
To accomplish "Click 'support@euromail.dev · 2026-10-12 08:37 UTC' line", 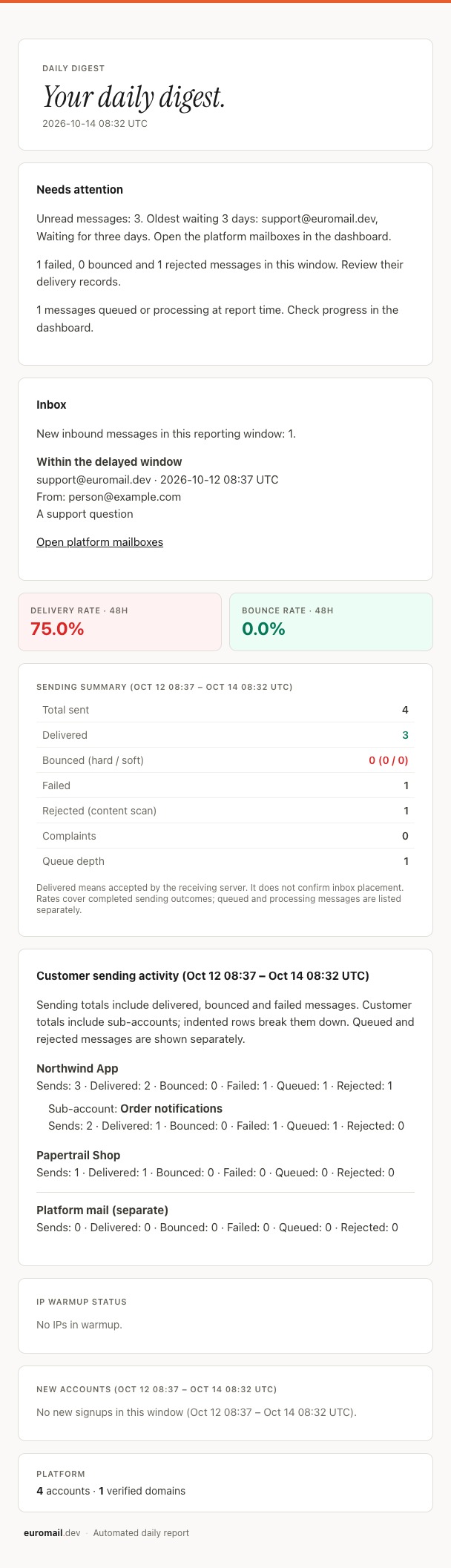I will click(x=157, y=480).
